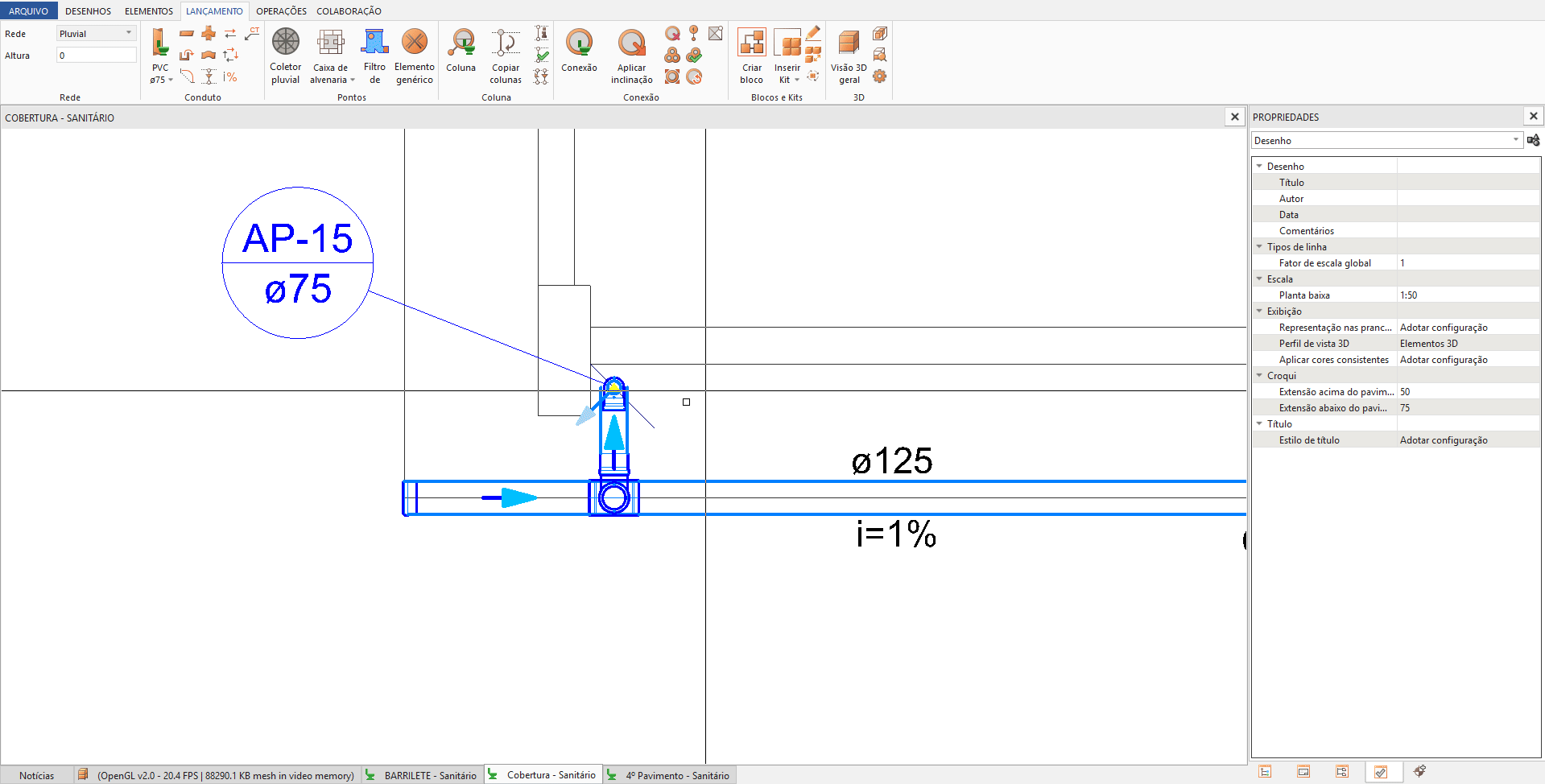Screen dimensions: 1545x784
Task: Collapse the Escala properties group
Action: click(1259, 279)
